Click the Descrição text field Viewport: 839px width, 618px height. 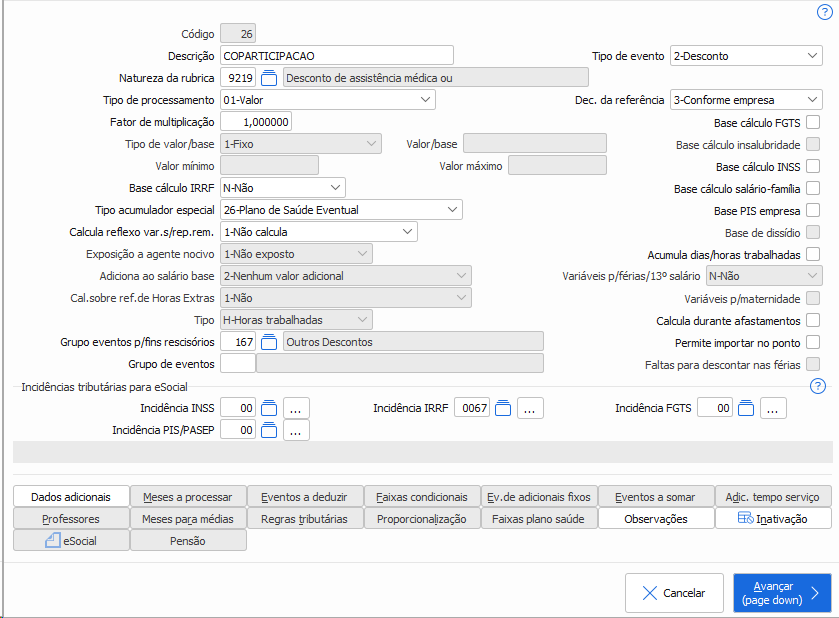[336, 55]
